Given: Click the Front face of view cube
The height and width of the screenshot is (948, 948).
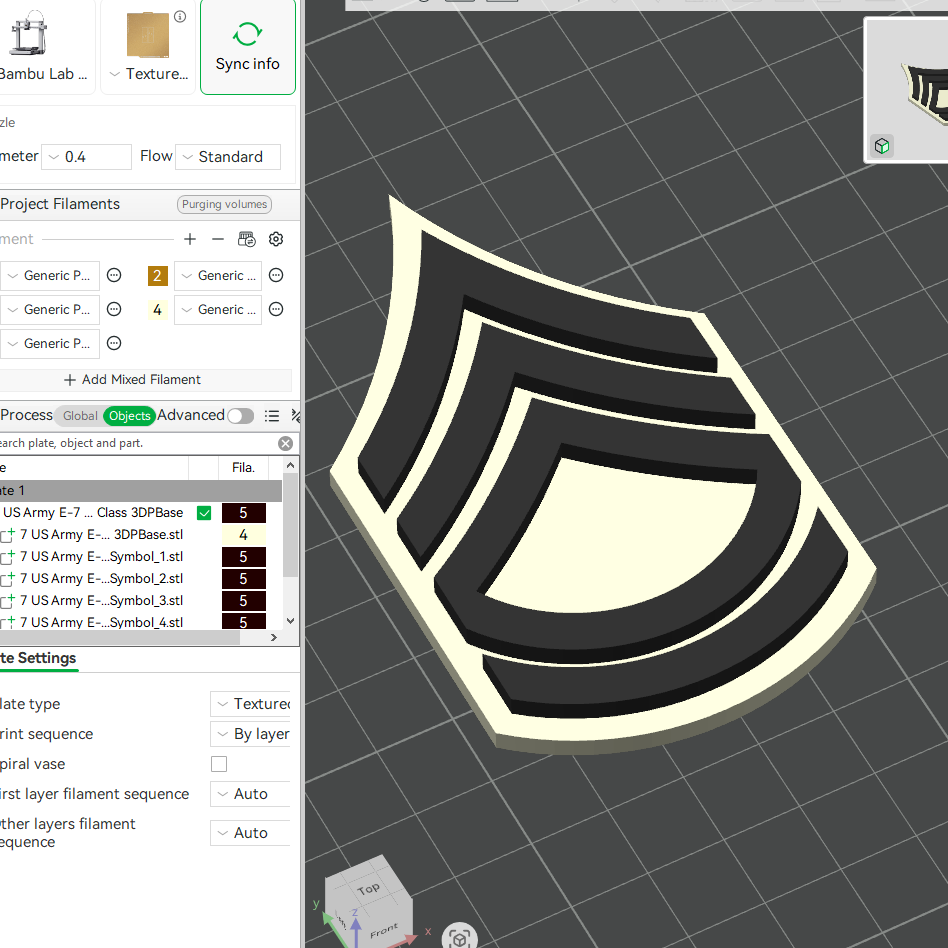Looking at the screenshot, I should tap(383, 930).
